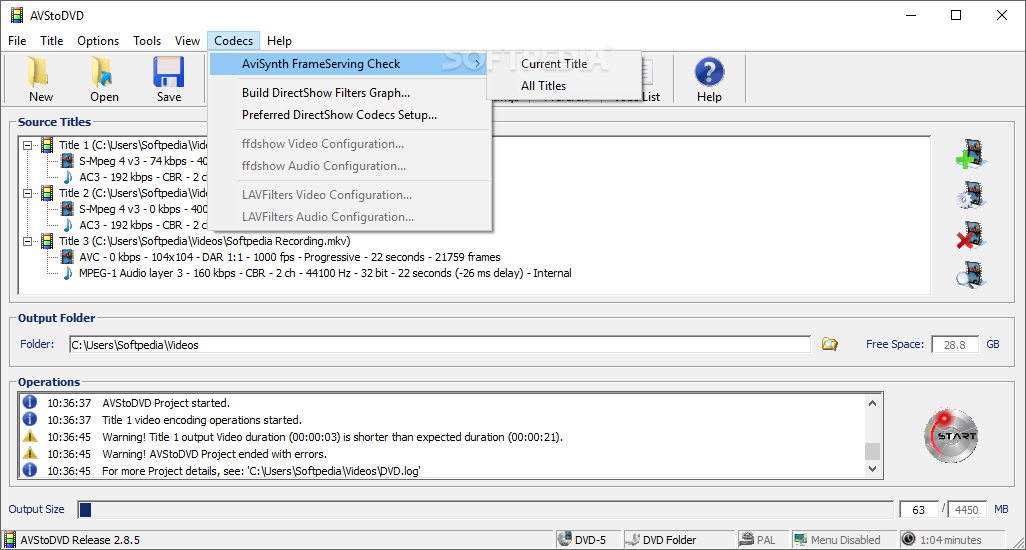Close the Codecs menu
Screen dimensions: 1026x550
coord(234,41)
